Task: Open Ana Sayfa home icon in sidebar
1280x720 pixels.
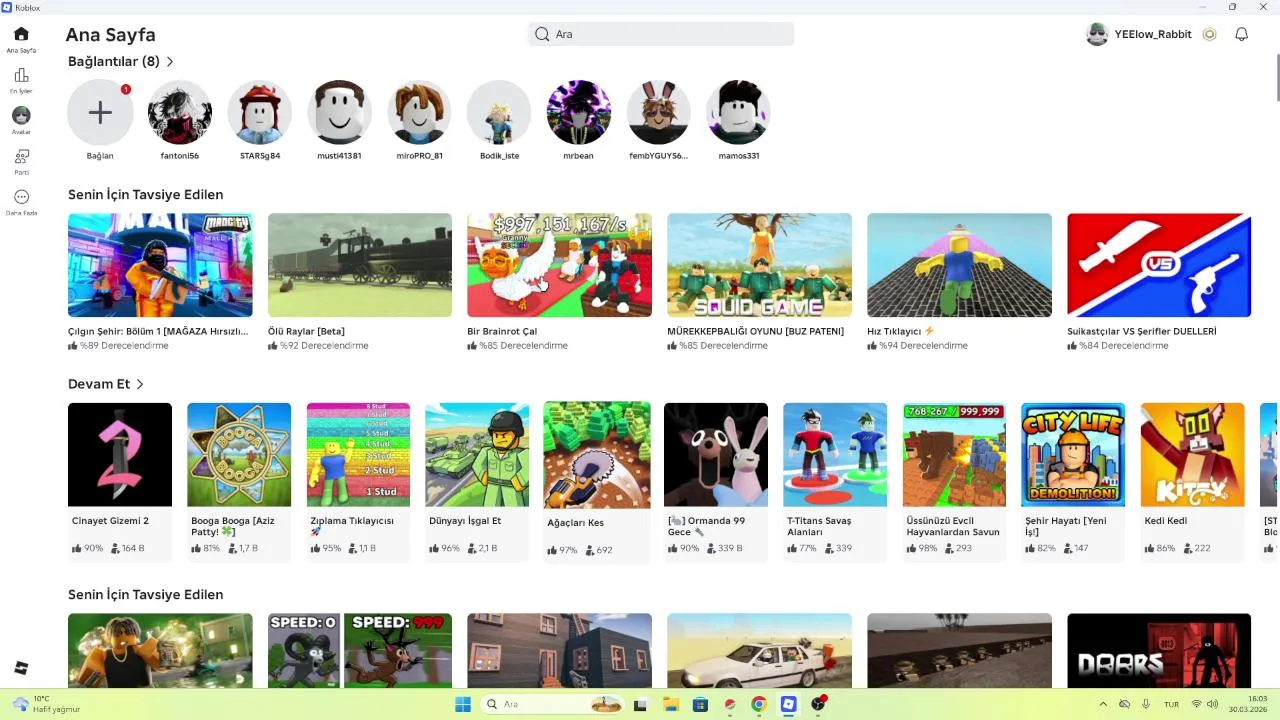Action: tap(21, 34)
